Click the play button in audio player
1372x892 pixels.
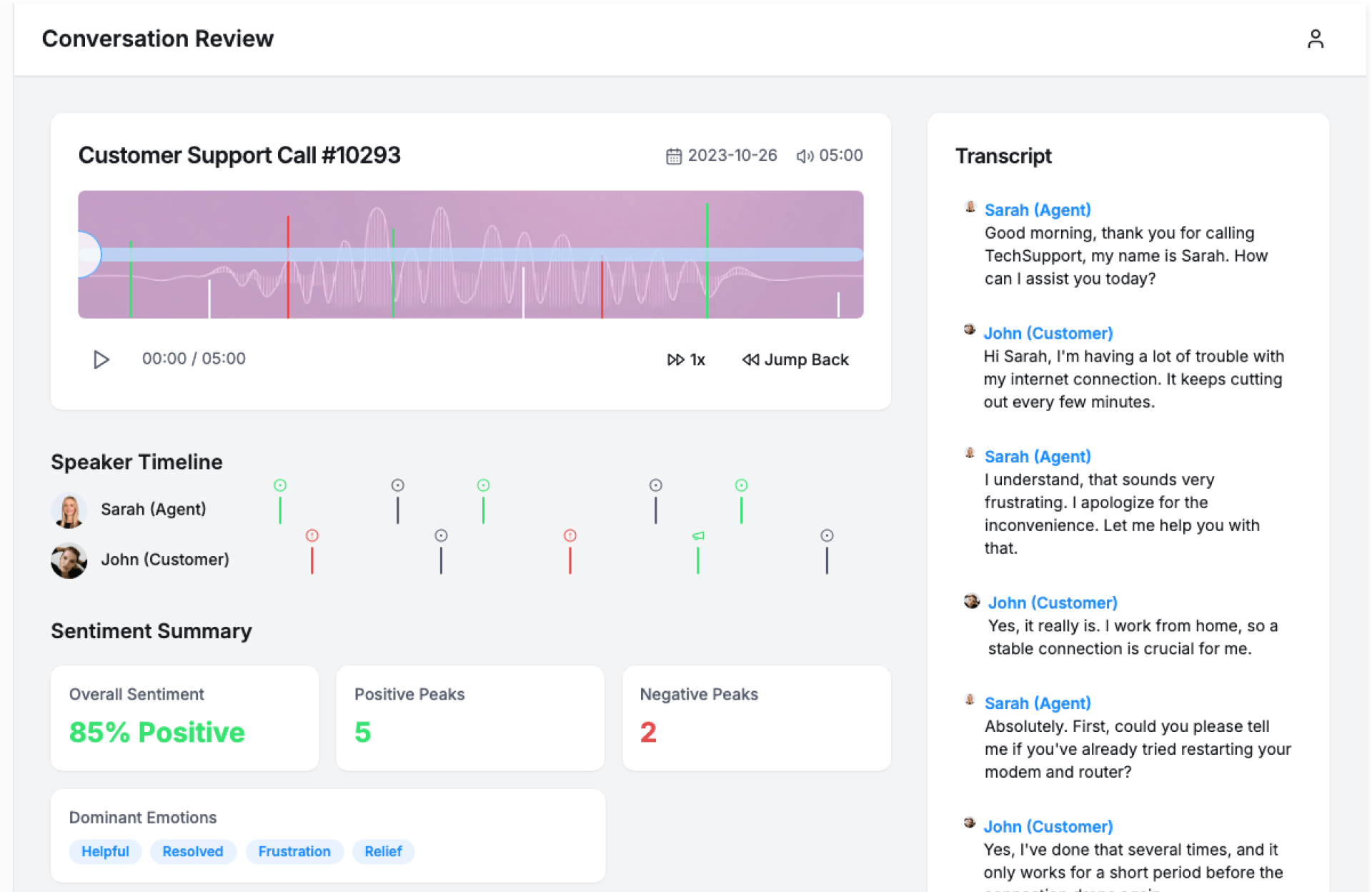point(101,360)
